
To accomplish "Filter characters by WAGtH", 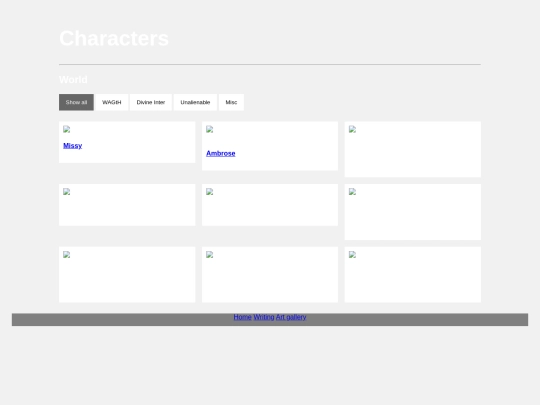I will click(x=112, y=102).
